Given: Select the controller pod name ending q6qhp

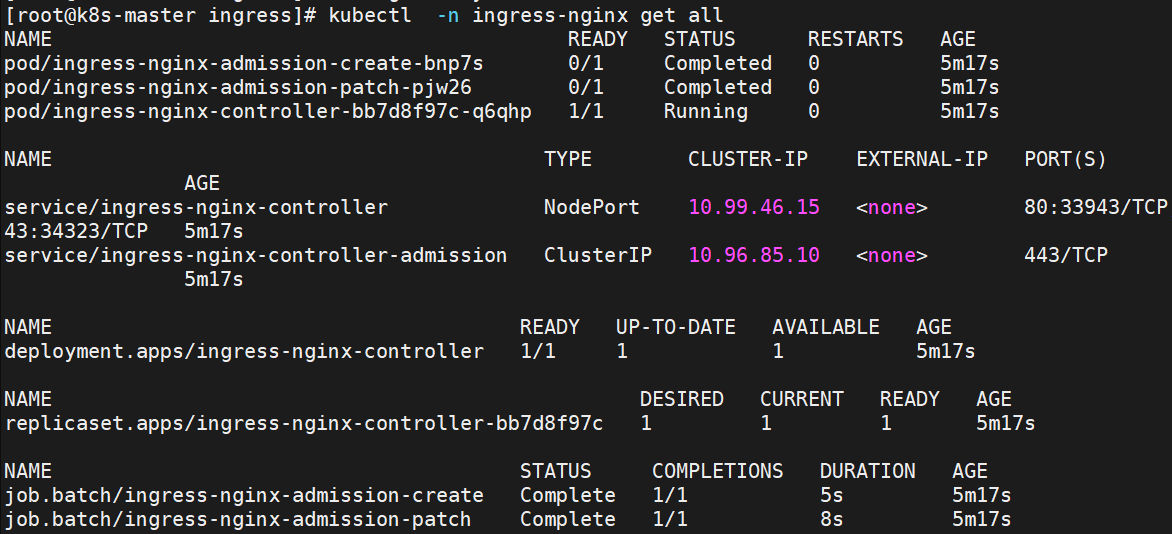Looking at the screenshot, I should point(268,111).
